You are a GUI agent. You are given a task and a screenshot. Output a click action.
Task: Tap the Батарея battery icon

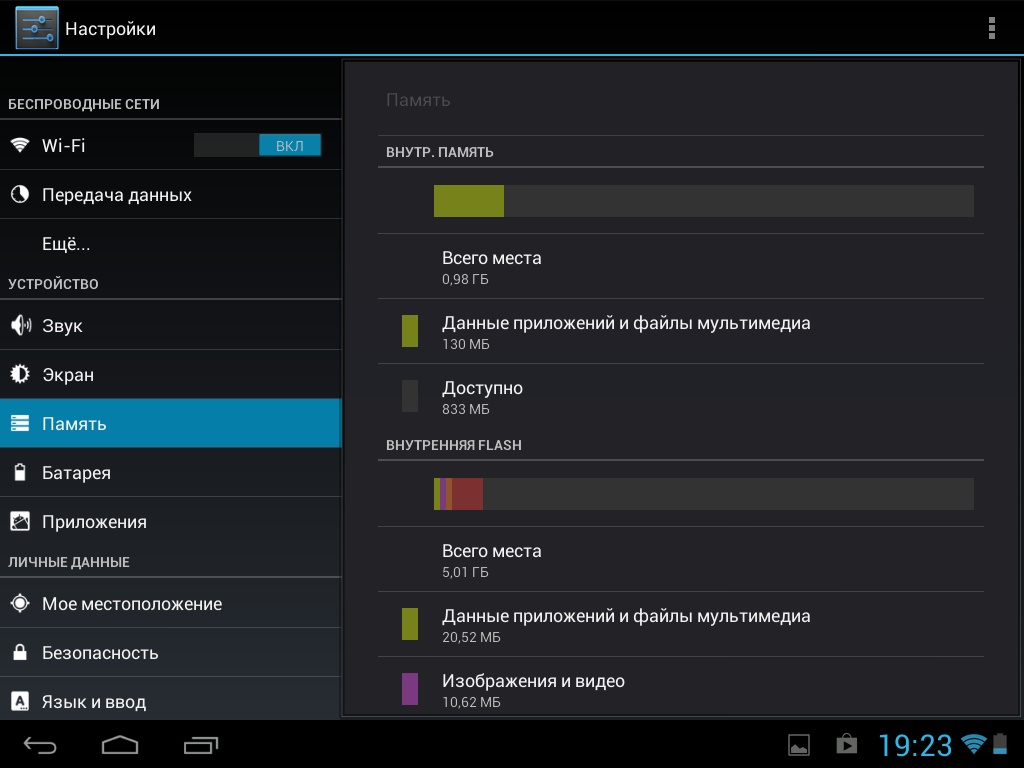click(x=20, y=473)
